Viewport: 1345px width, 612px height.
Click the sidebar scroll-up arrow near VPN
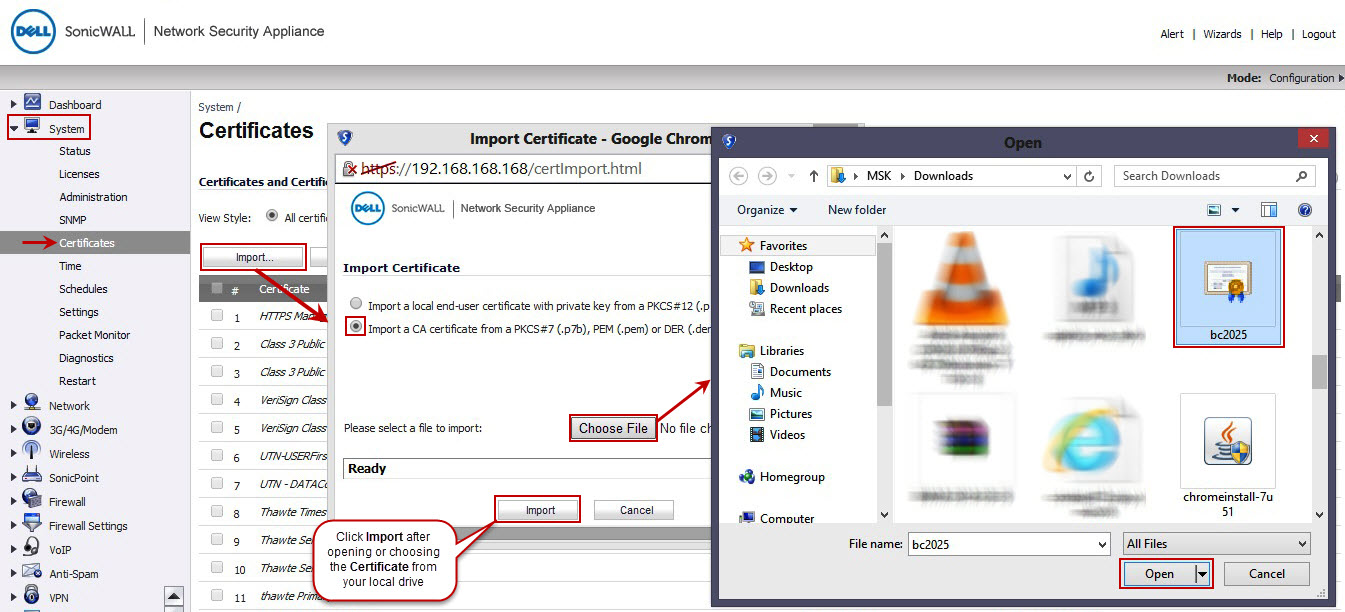[x=174, y=596]
